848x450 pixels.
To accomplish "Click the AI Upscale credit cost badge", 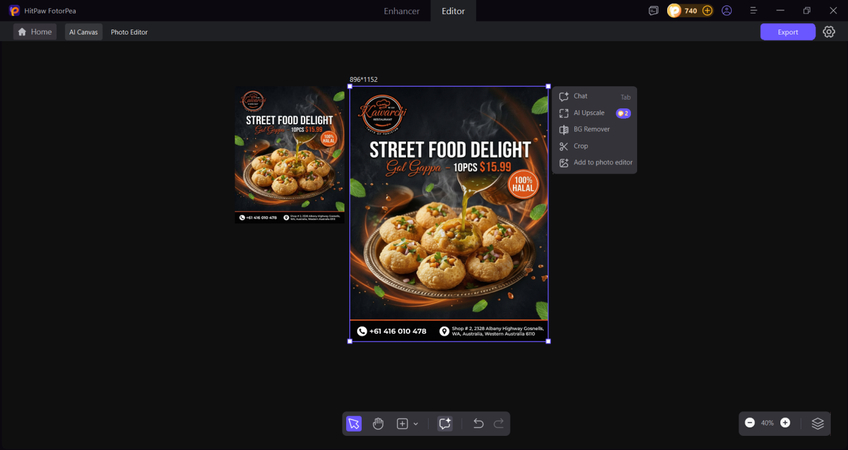I will coord(623,113).
